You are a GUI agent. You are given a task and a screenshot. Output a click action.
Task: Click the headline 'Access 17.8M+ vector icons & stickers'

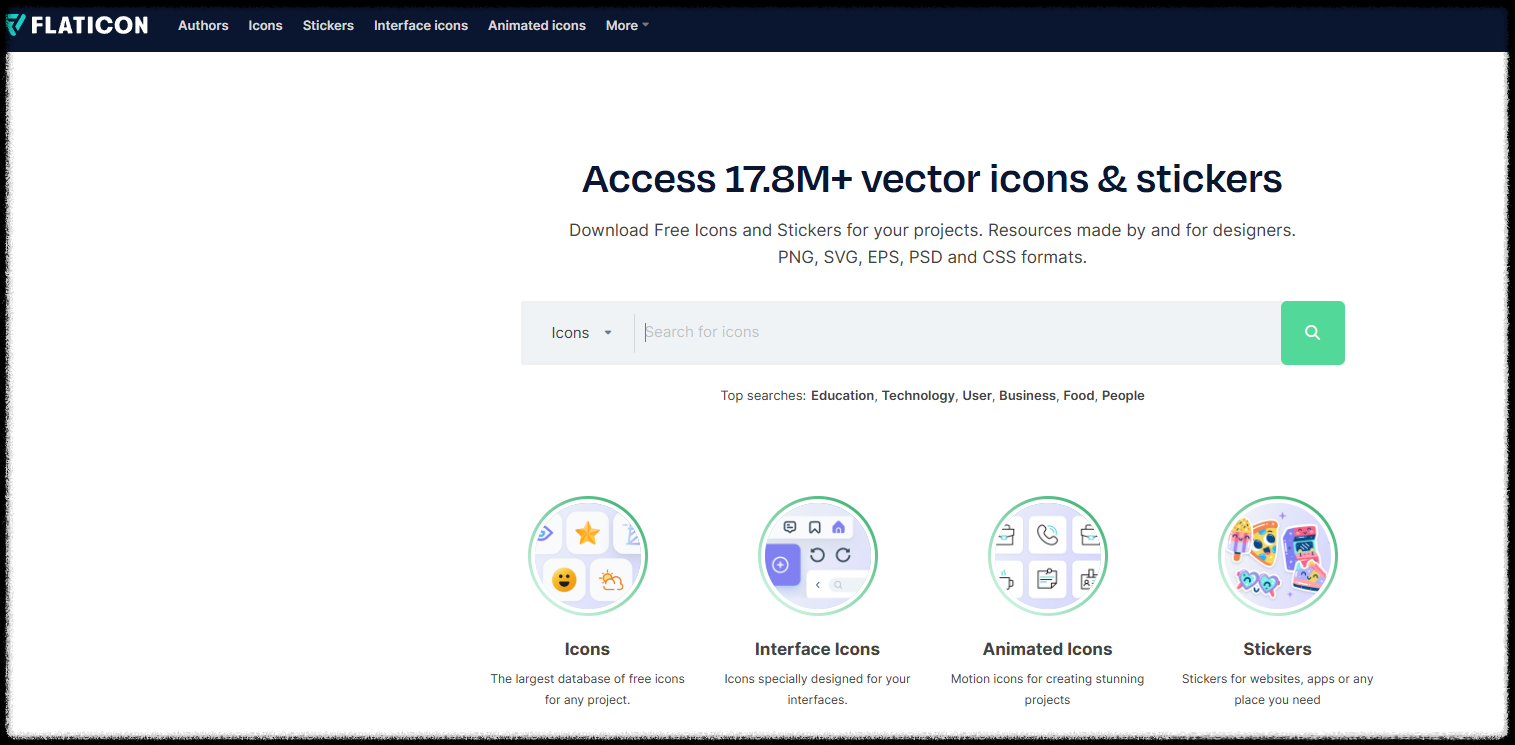932,179
